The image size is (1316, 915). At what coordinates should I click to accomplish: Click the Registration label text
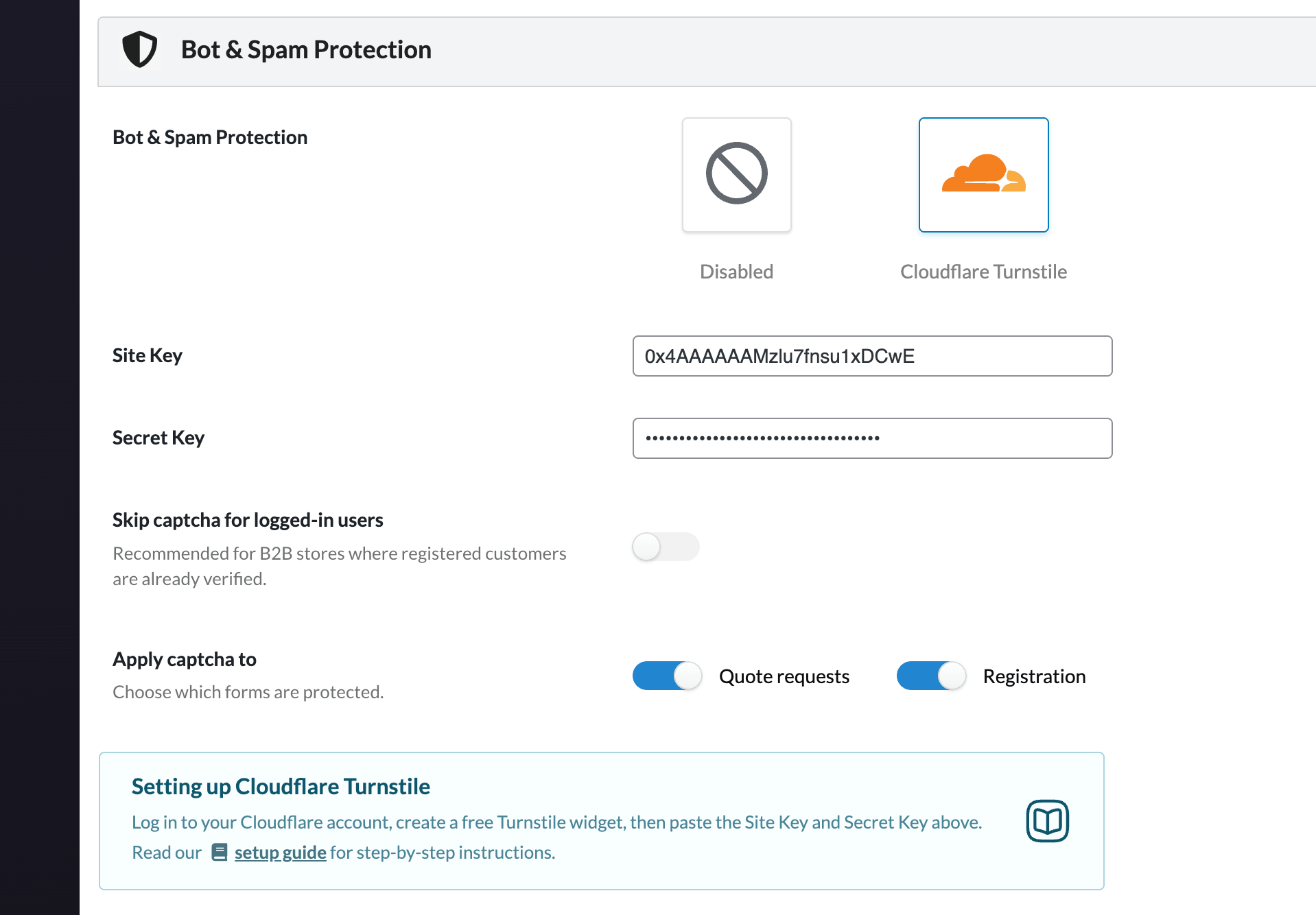1034,676
